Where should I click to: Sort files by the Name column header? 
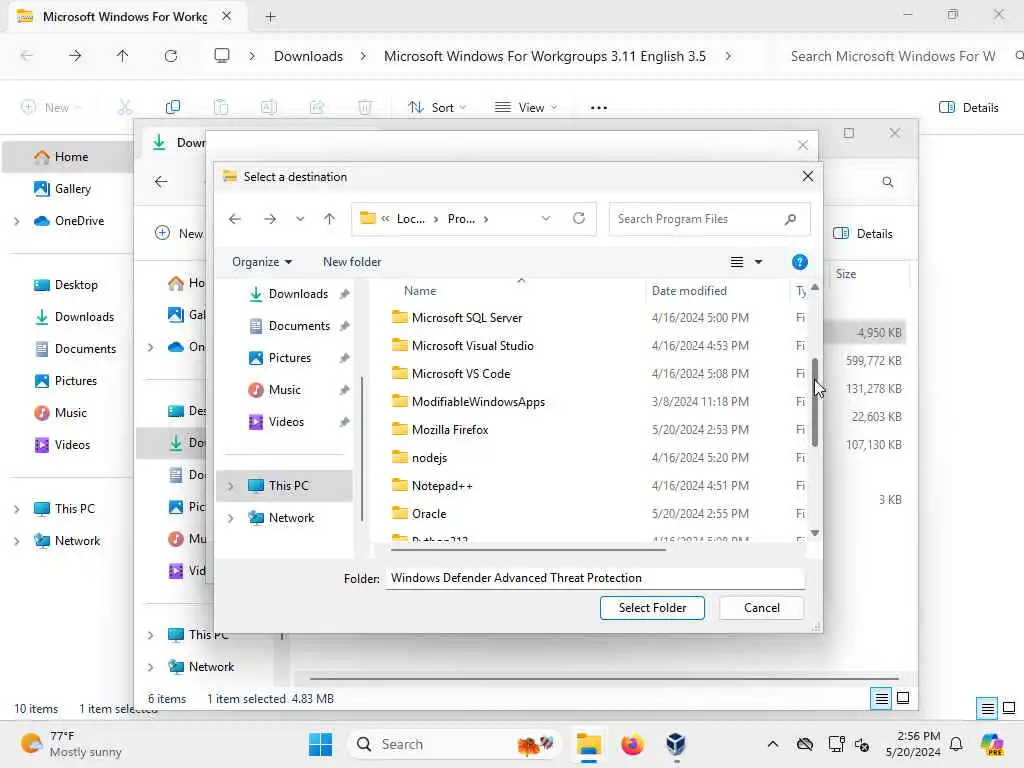pyautogui.click(x=420, y=291)
